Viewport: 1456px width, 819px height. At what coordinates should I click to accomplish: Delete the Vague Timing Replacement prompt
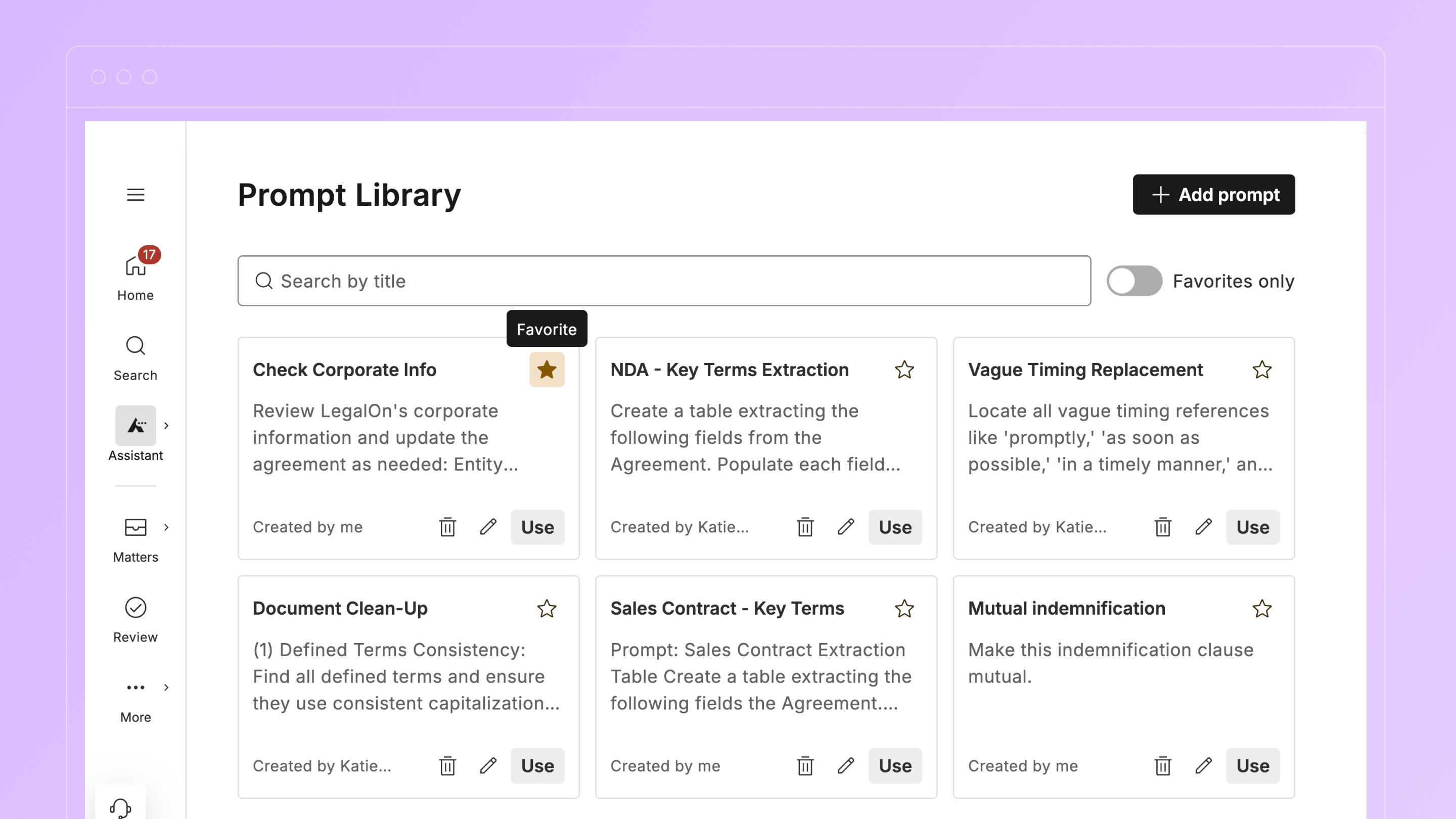click(1163, 527)
